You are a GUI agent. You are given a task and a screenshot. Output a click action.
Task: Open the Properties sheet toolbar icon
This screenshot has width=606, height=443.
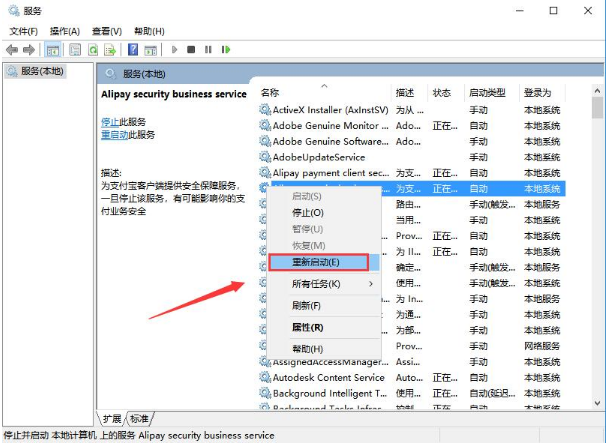pos(75,50)
